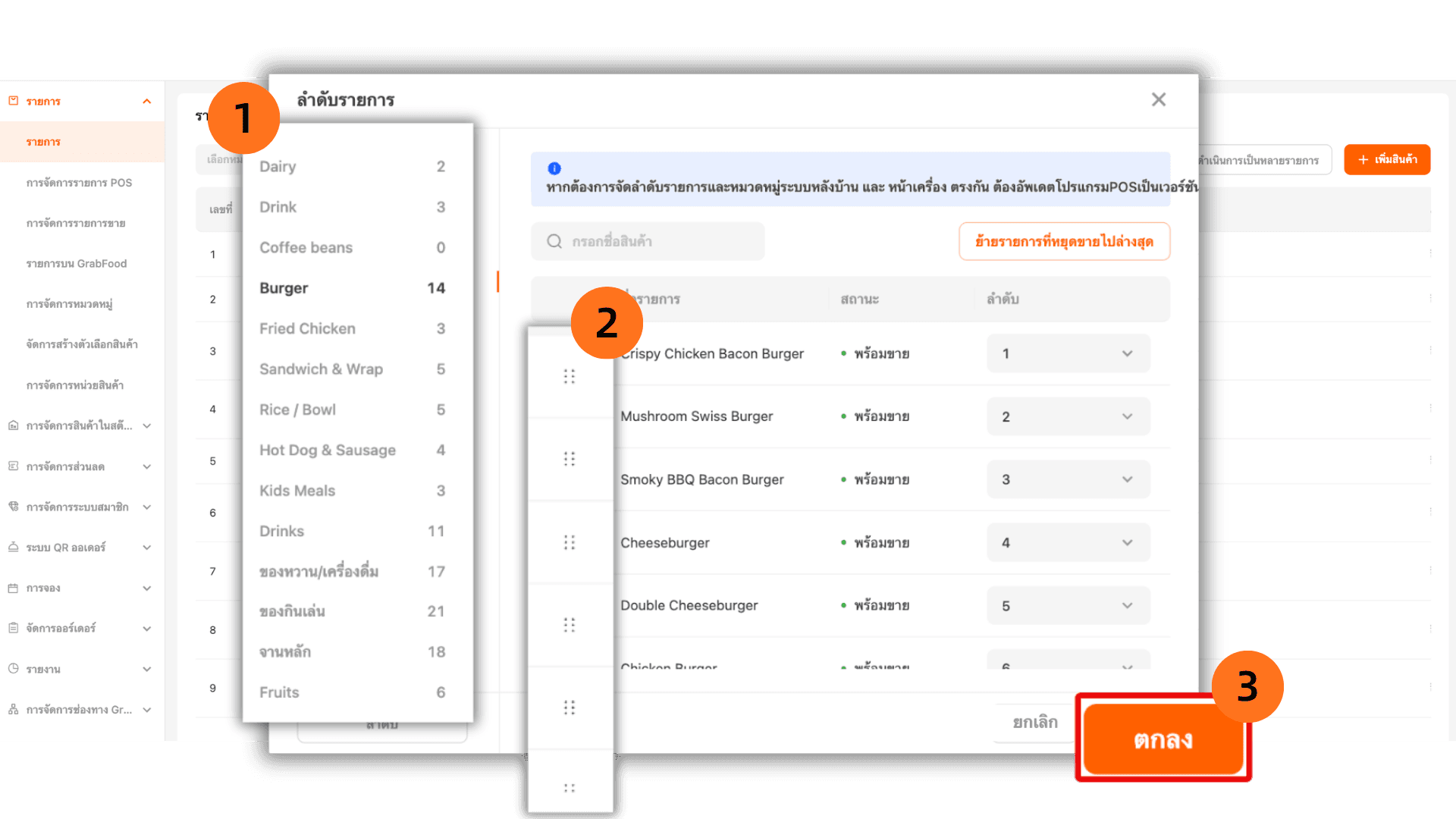Click the กรอกชื่อสินค้า search field
The height and width of the screenshot is (819, 1456).
pyautogui.click(x=648, y=241)
